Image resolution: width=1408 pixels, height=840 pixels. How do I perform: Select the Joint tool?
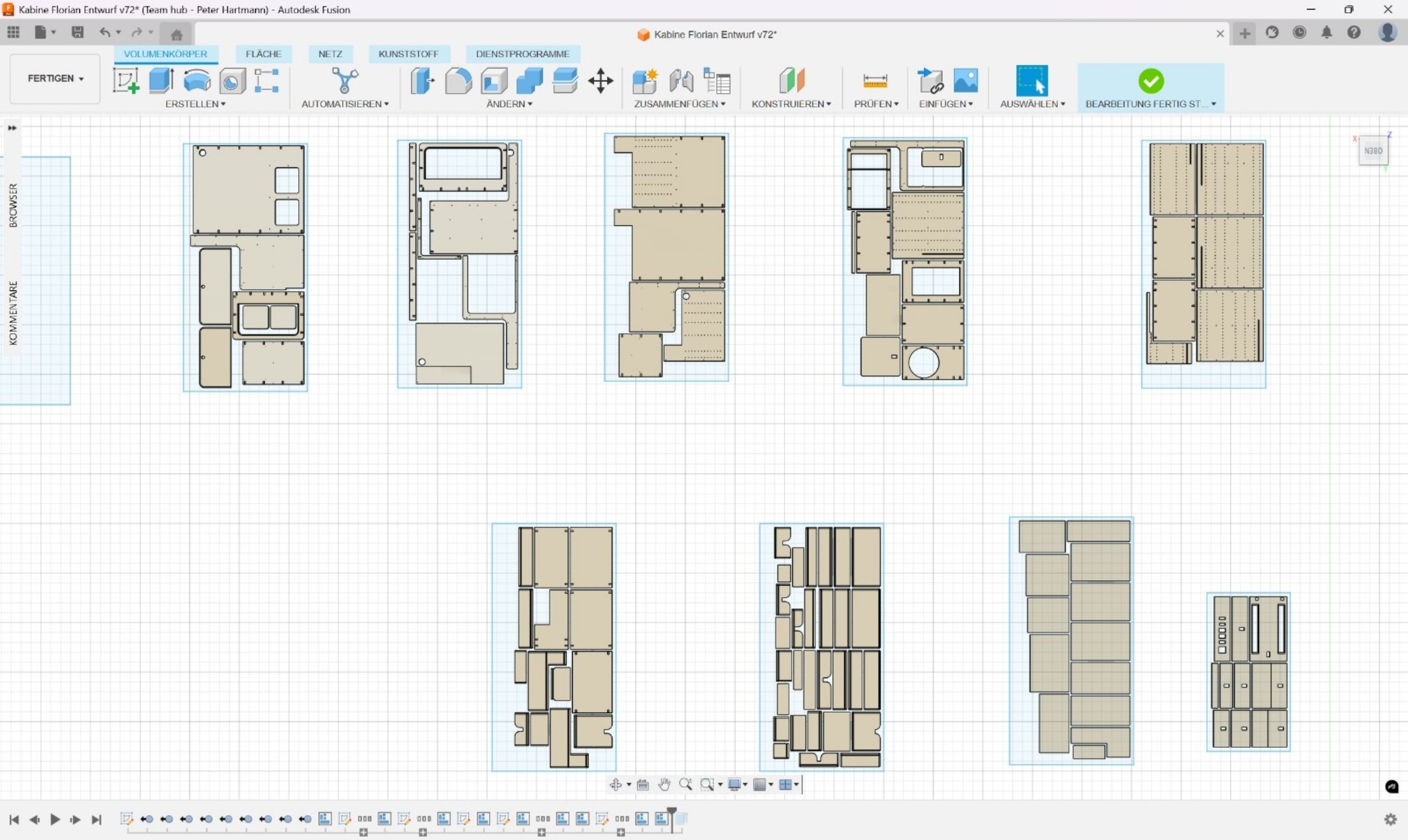[682, 81]
